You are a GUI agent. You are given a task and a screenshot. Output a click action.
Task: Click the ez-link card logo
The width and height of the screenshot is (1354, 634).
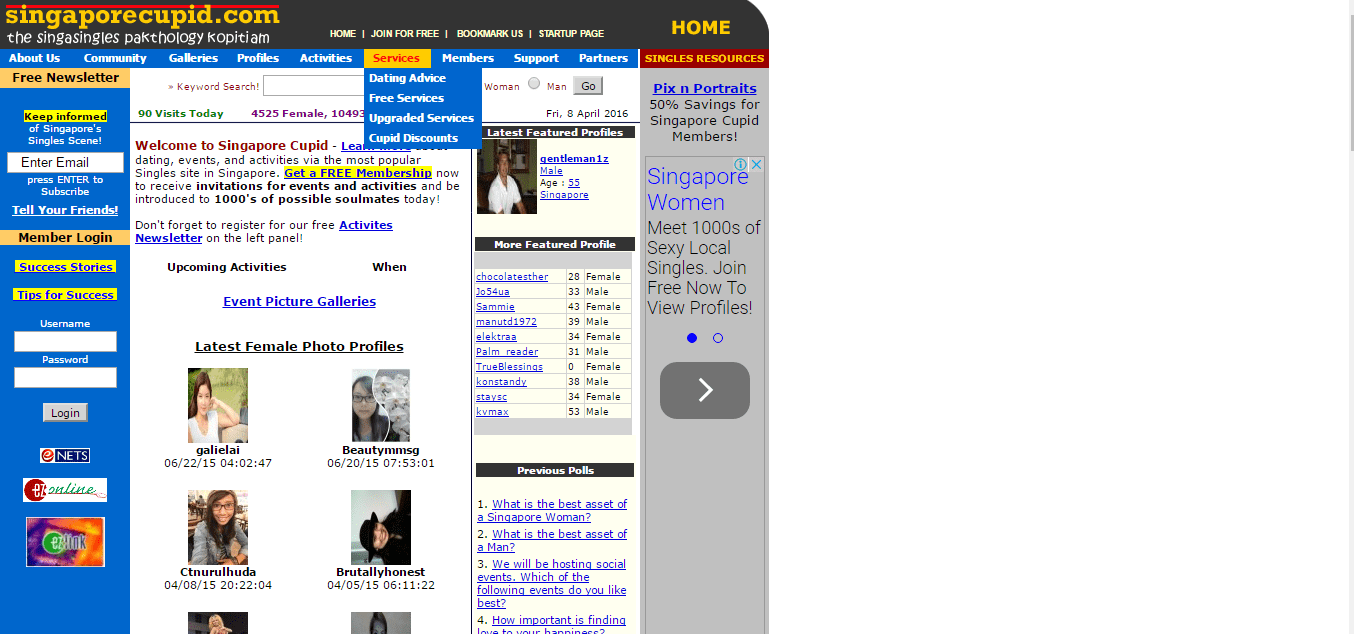(x=65, y=542)
